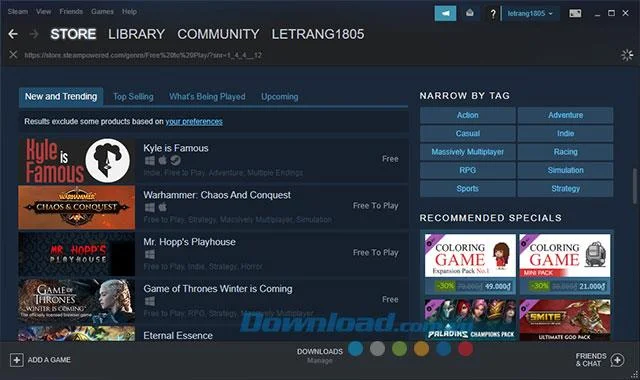Click the announcements megaphone icon
This screenshot has height=380, width=640.
pyautogui.click(x=445, y=13)
